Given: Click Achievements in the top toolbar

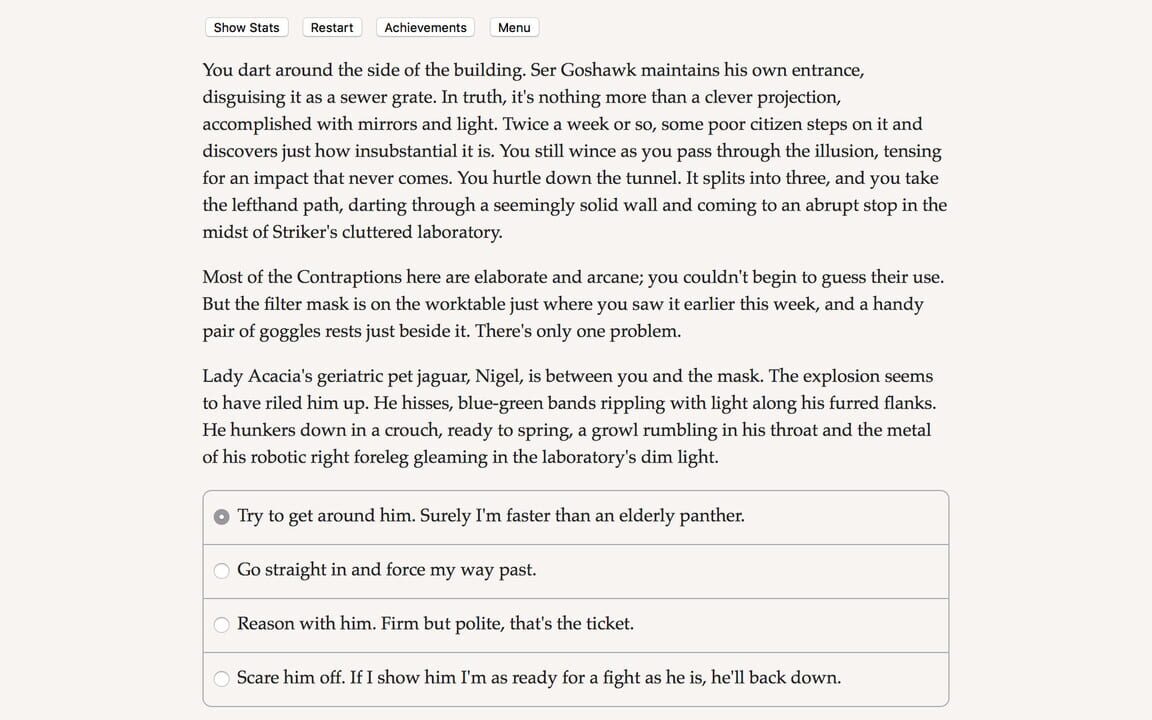Looking at the screenshot, I should click(x=424, y=27).
